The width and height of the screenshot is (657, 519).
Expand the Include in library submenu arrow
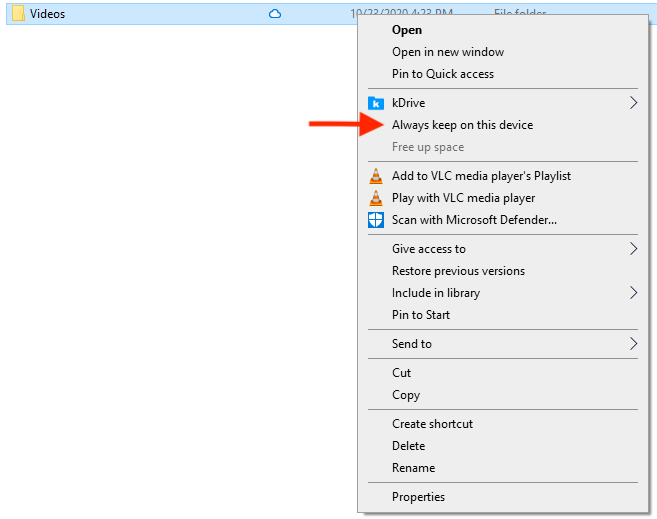click(633, 293)
